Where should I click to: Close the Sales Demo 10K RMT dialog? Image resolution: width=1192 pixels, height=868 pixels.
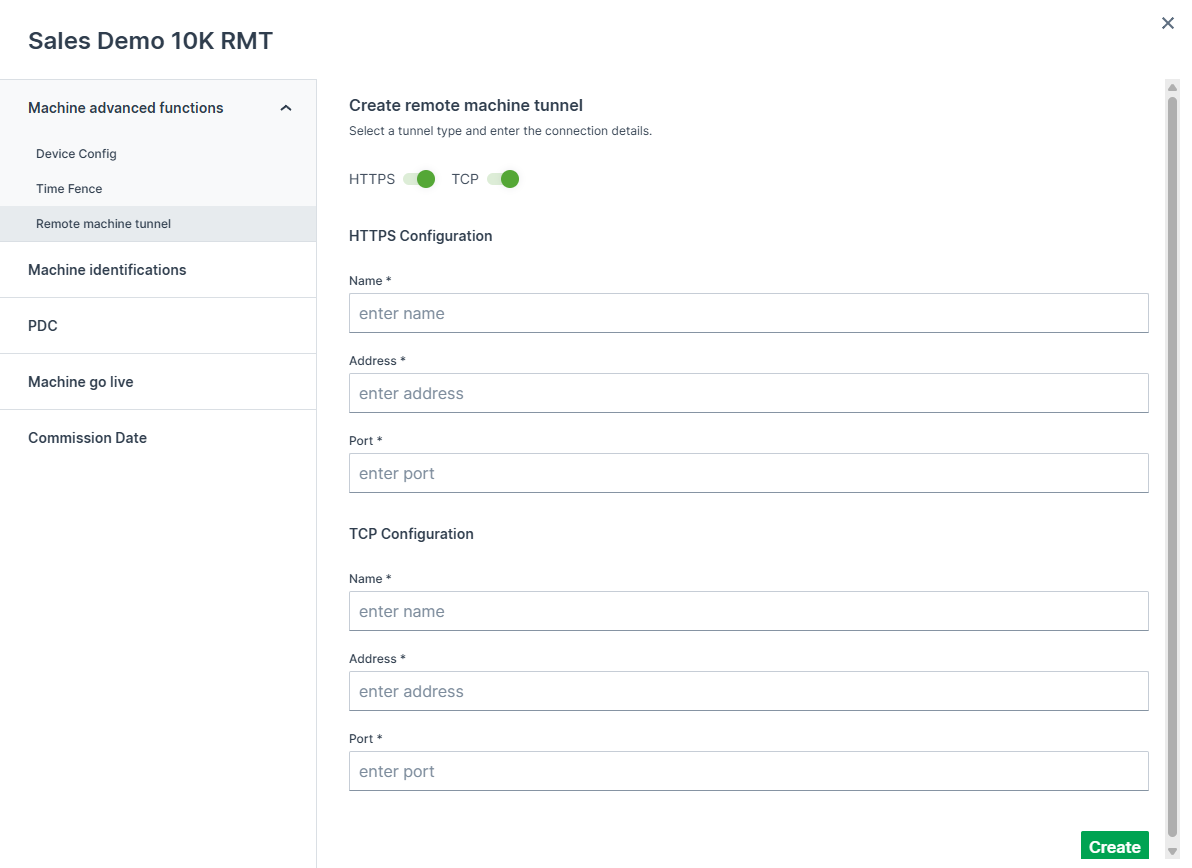click(1167, 23)
